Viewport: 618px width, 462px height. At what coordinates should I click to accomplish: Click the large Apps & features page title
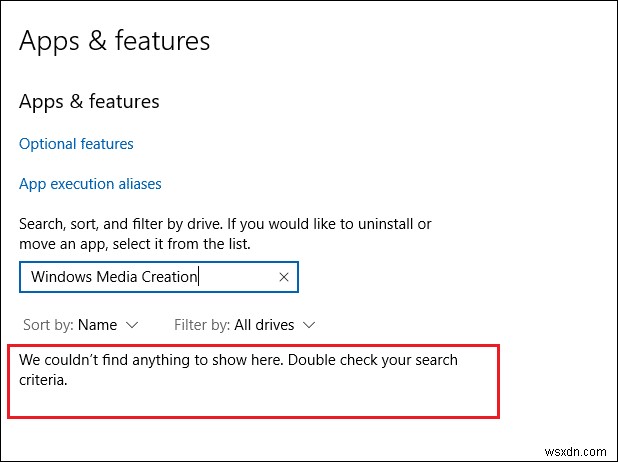tap(115, 41)
